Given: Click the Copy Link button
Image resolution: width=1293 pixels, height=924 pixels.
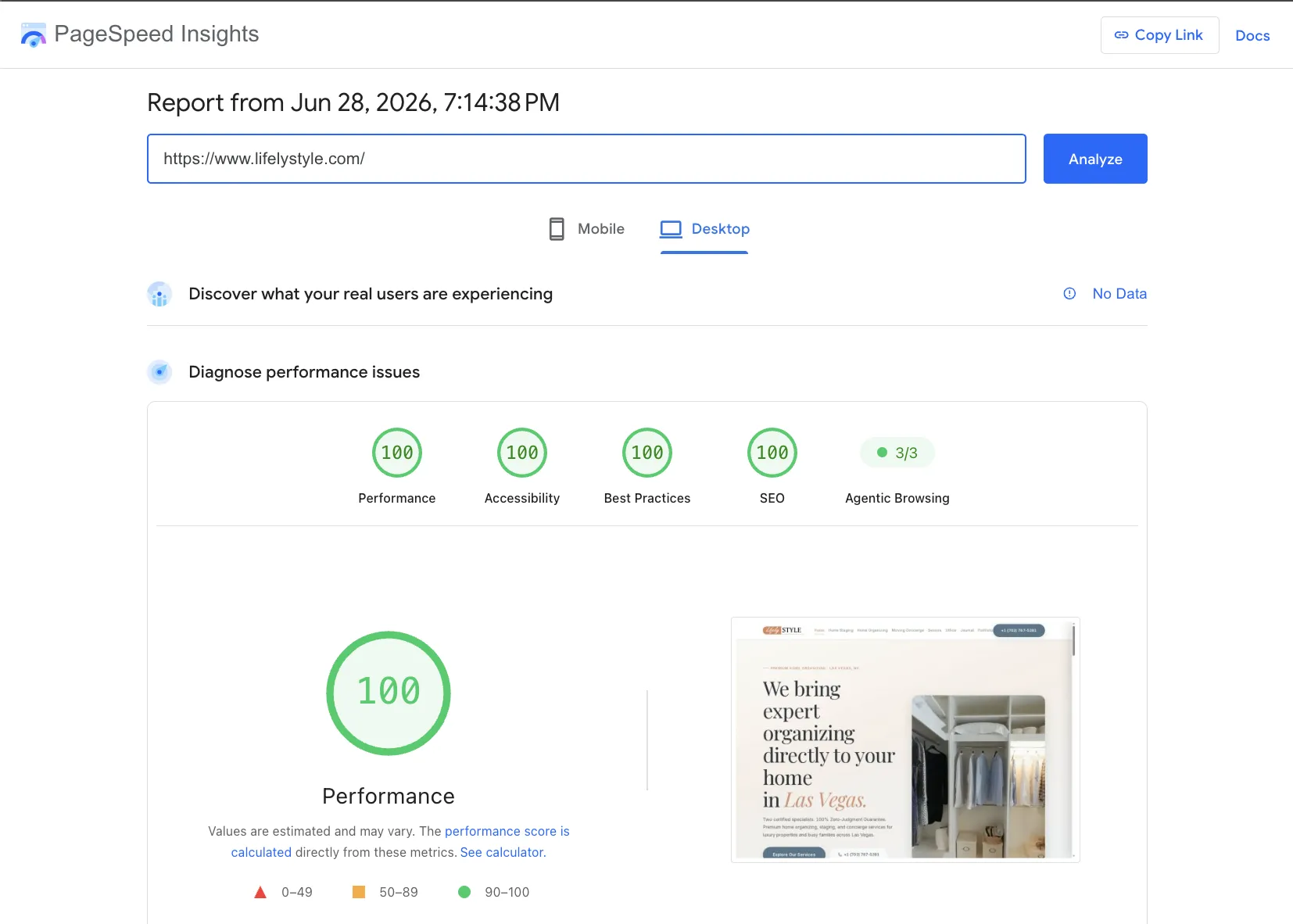Looking at the screenshot, I should 1159,35.
